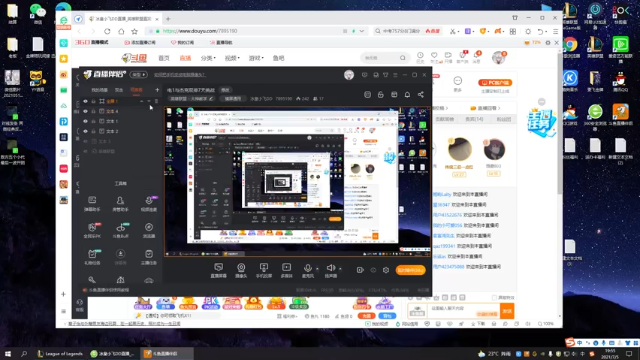The image size is (640, 360).
Task: Move the 全屏1 source down
Action: [x=149, y=101]
